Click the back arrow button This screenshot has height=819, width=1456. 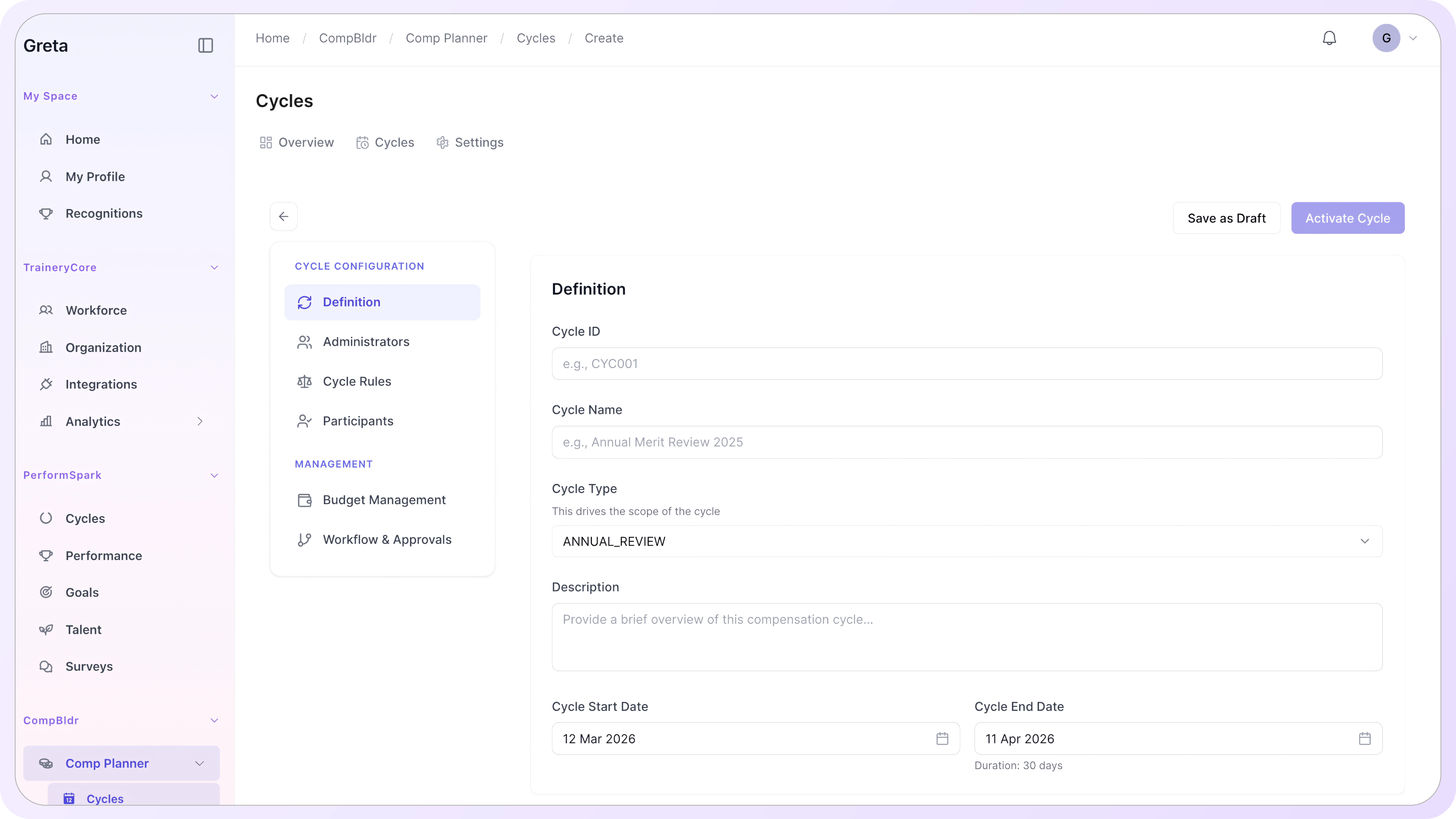tap(283, 216)
